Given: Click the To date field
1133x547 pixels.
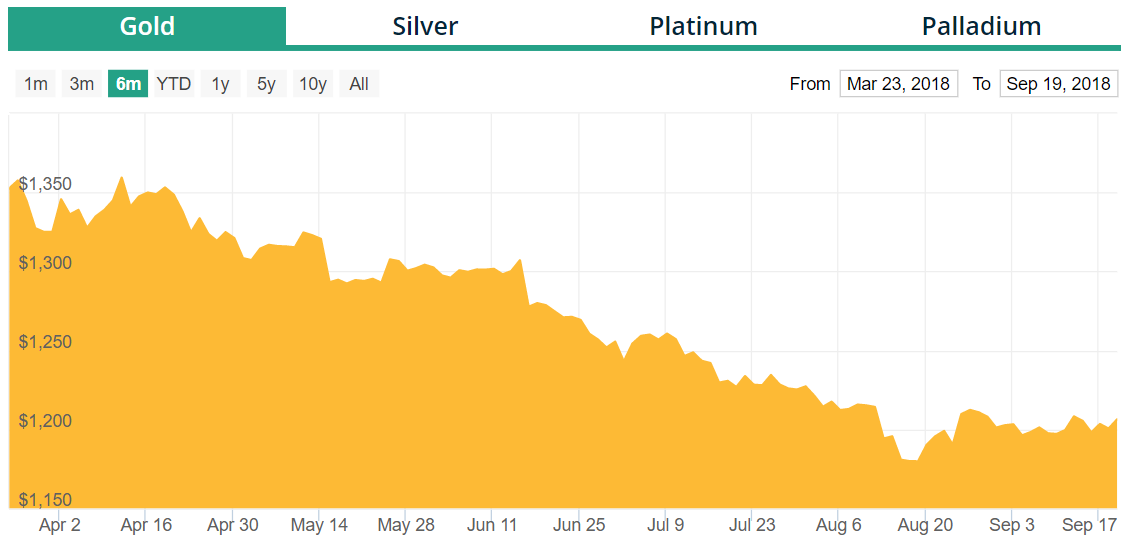Looking at the screenshot, I should click(1058, 84).
